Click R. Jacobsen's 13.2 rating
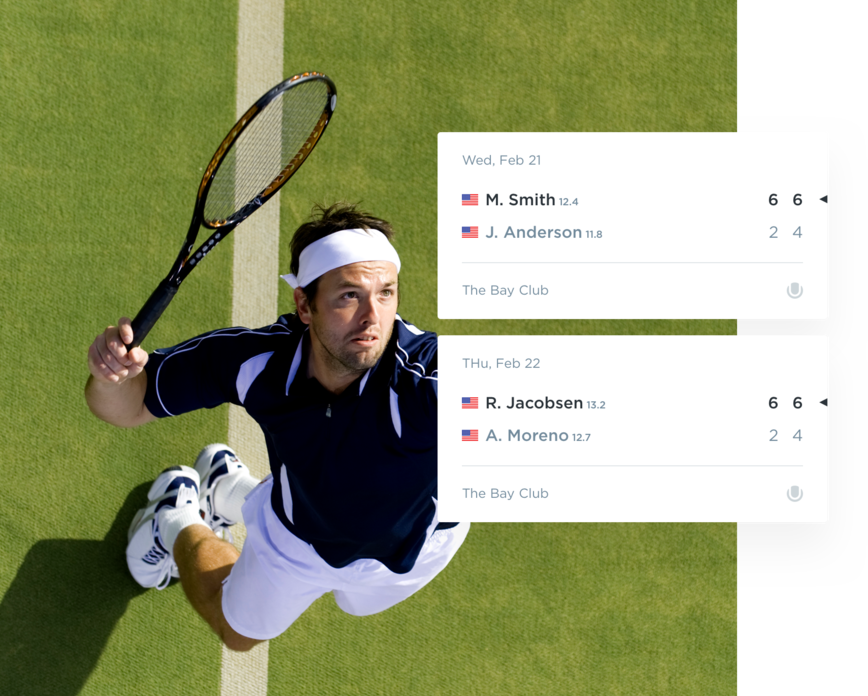 pos(596,405)
